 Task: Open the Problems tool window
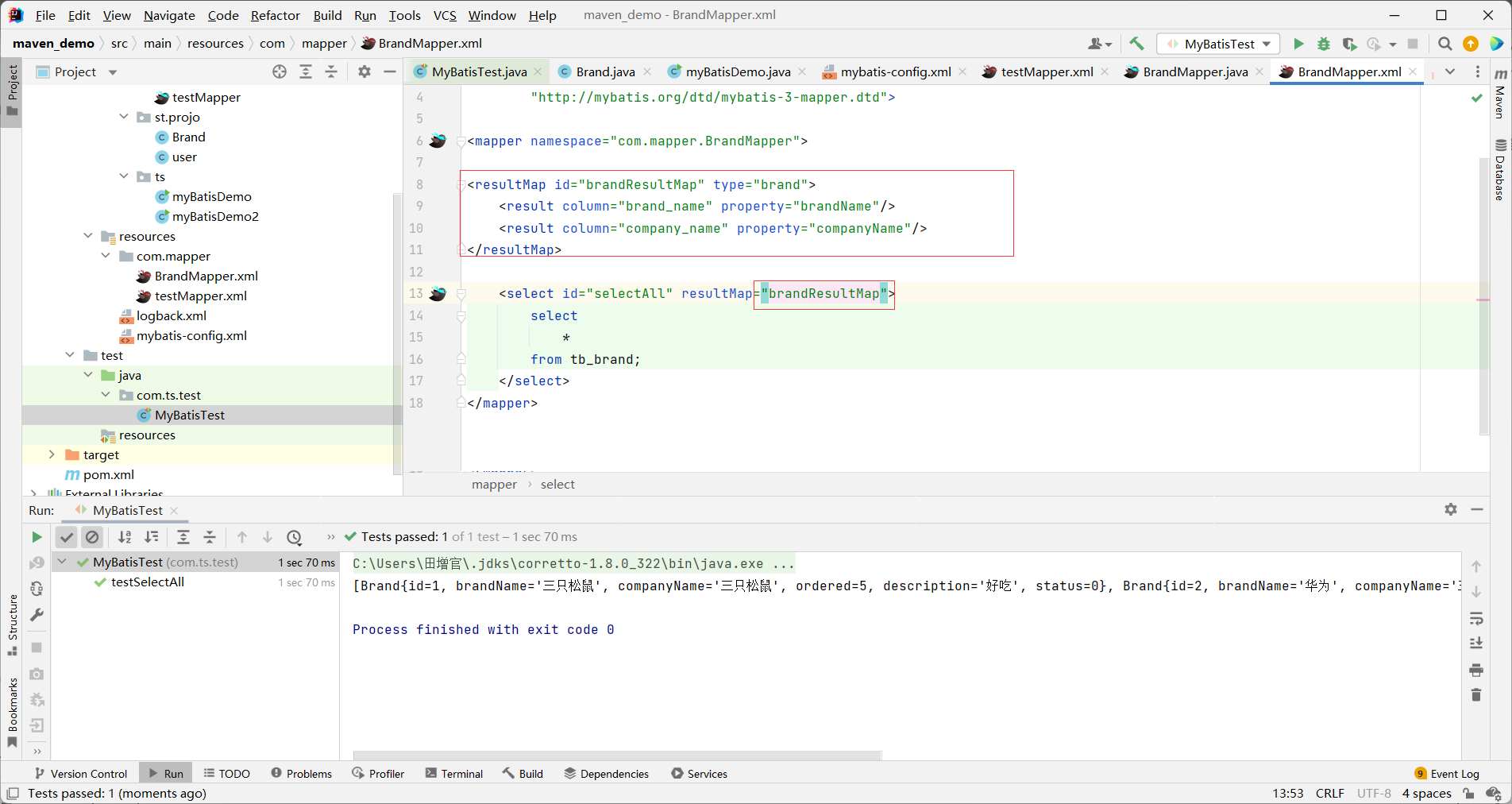[x=302, y=773]
